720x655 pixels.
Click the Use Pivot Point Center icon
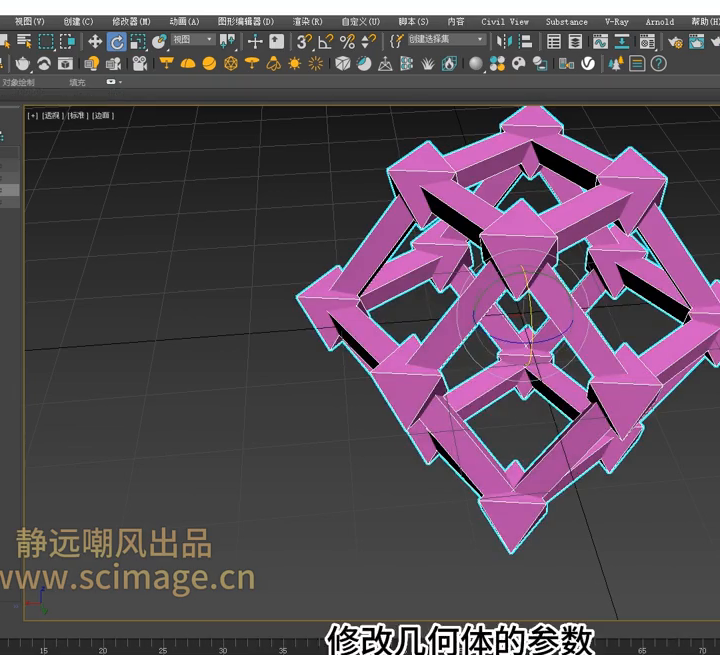pyautogui.click(x=227, y=41)
